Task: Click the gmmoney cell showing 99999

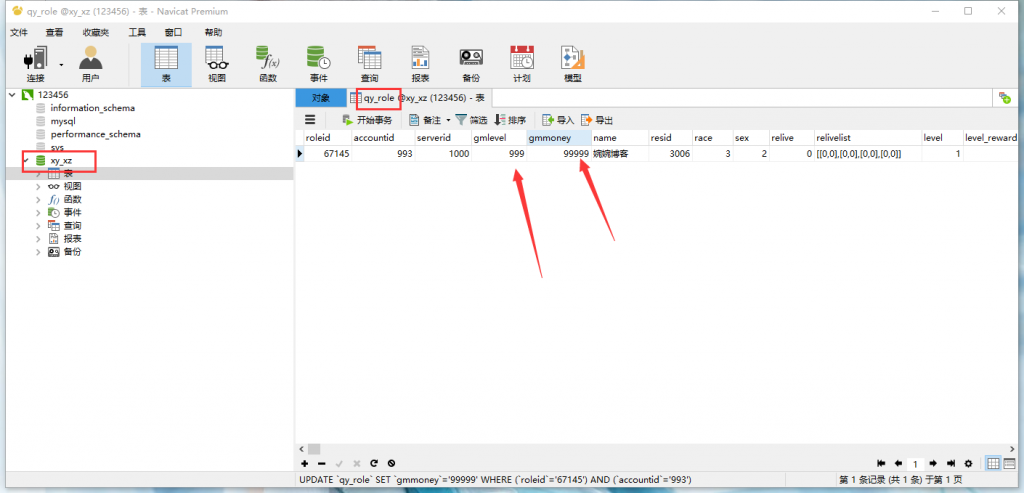Action: point(558,154)
